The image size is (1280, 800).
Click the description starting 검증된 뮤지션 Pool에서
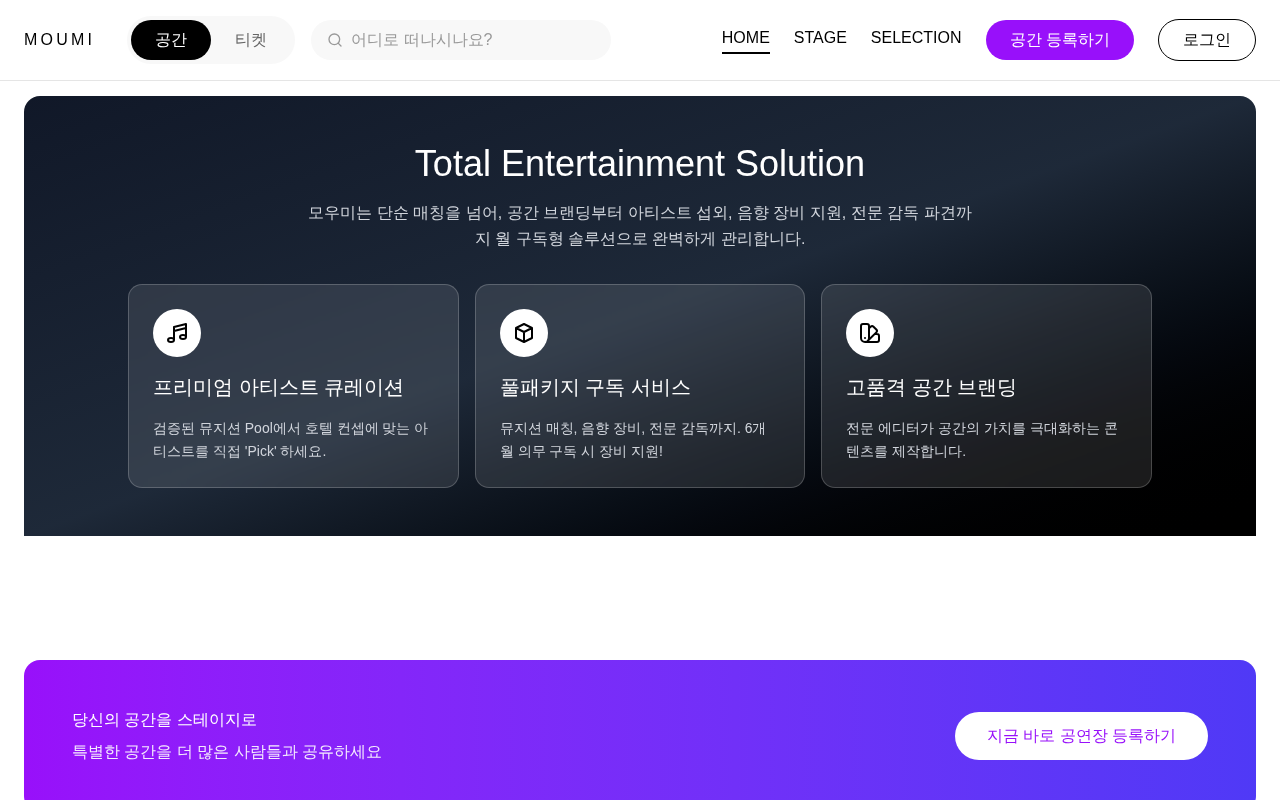293,440
